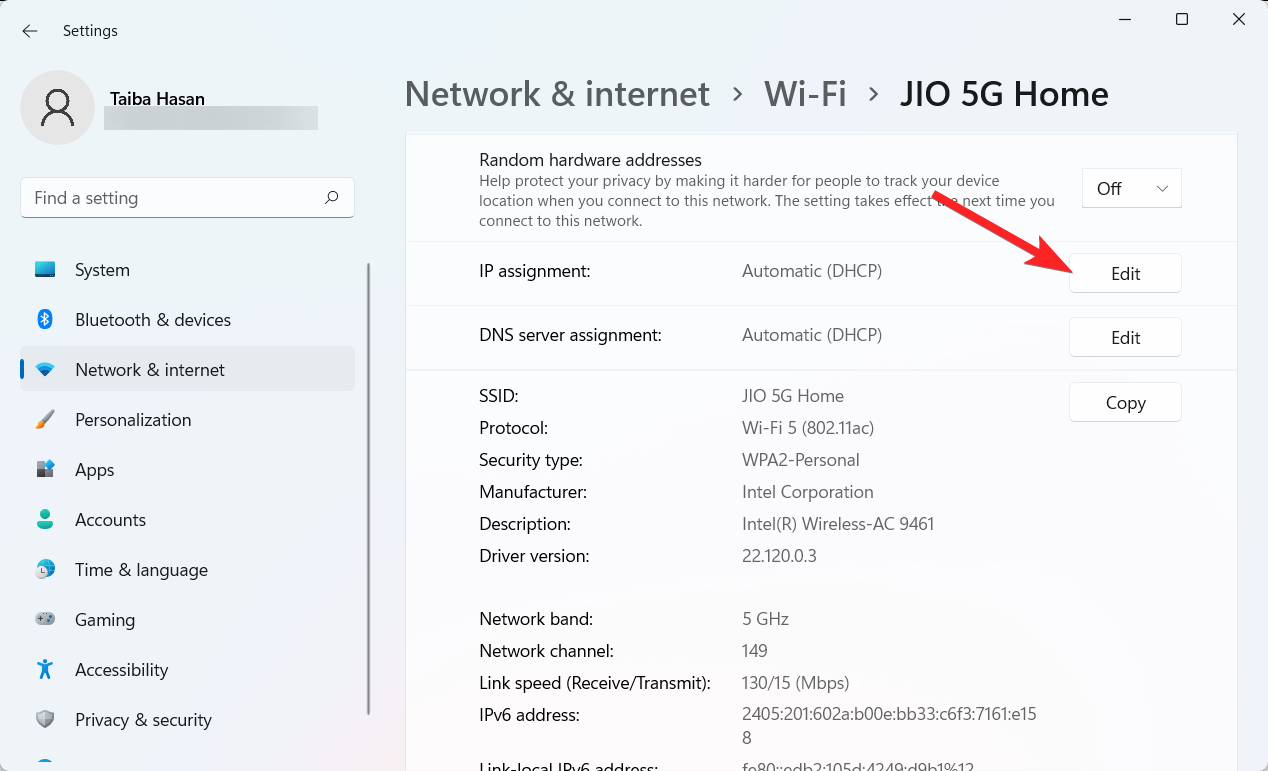Click the Apps icon in sidebar
This screenshot has width=1268, height=771.
45,470
